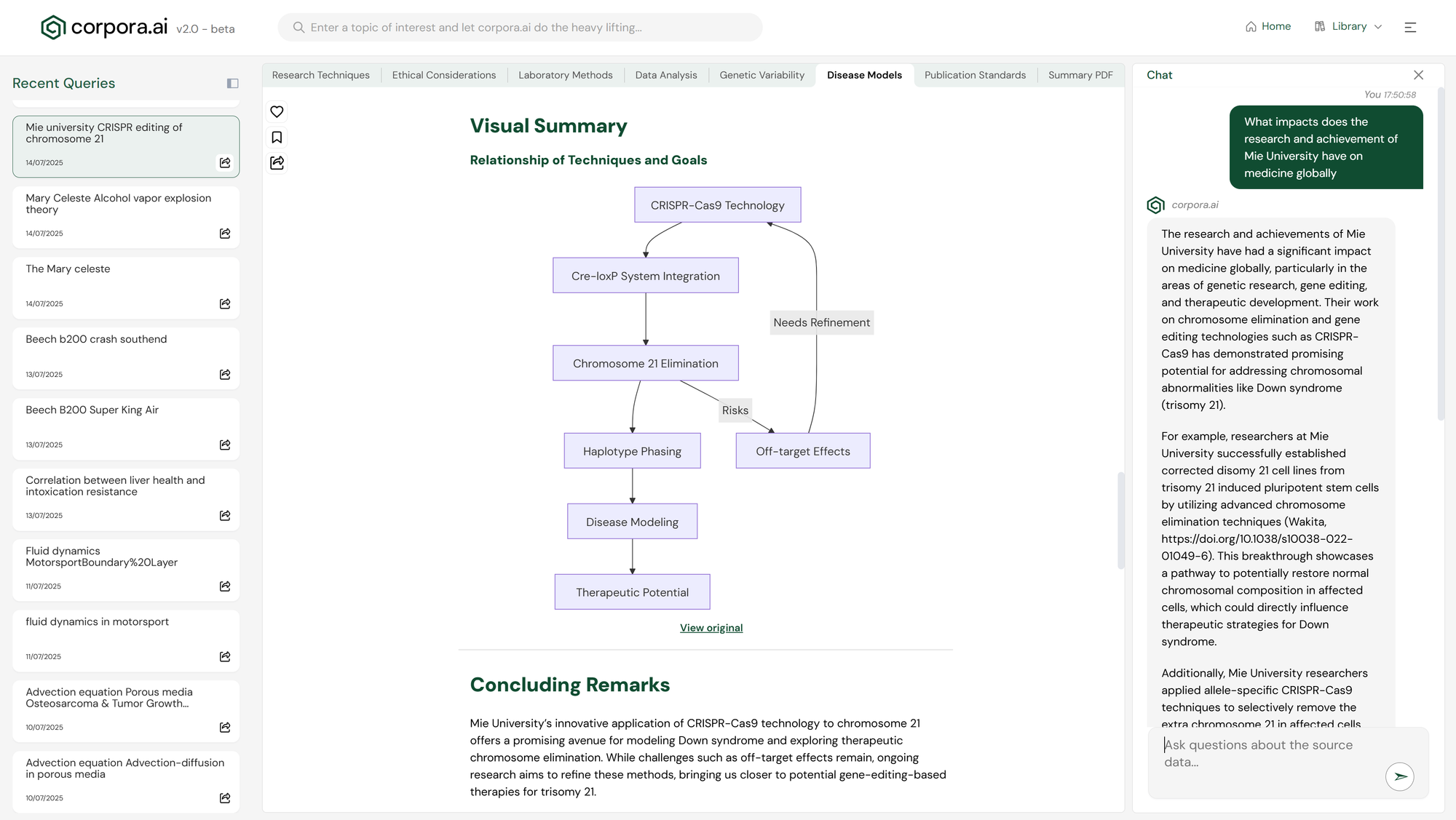Image resolution: width=1456 pixels, height=820 pixels.
Task: Click the main content vertical scrollbar
Action: [1121, 520]
